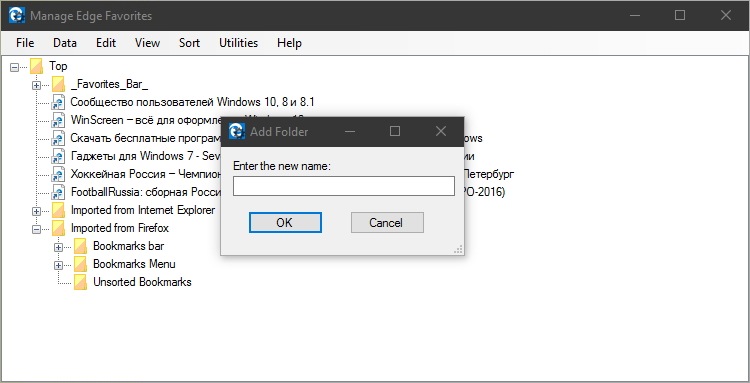The height and width of the screenshot is (383, 750).
Task: Close the Add Folder dialog
Action: (441, 131)
